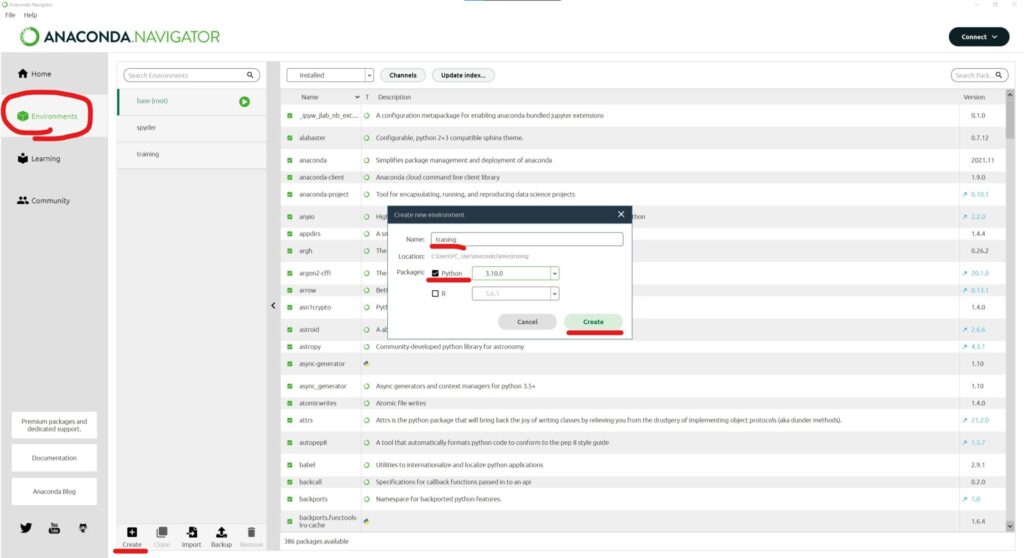Click the environment Name input field
Viewport: 1024px width, 558px height.
click(x=527, y=239)
